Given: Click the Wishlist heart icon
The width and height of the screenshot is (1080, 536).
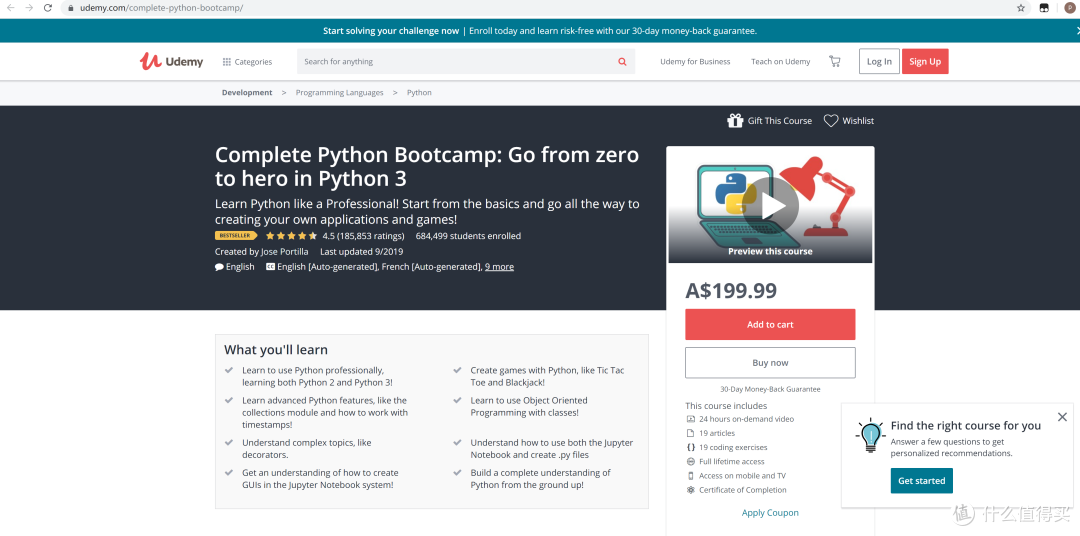Looking at the screenshot, I should click(831, 121).
